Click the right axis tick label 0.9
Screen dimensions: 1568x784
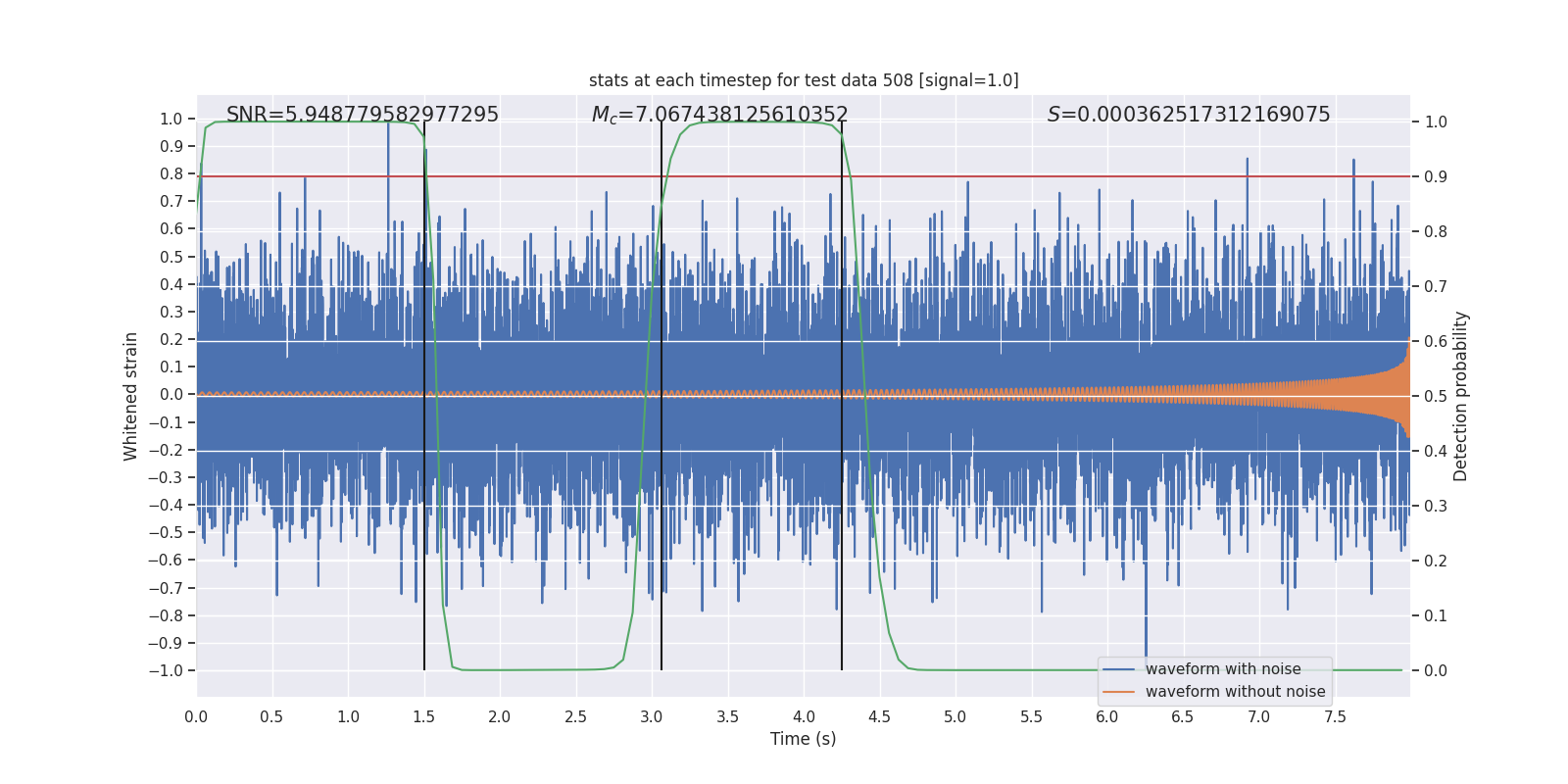(x=1436, y=176)
